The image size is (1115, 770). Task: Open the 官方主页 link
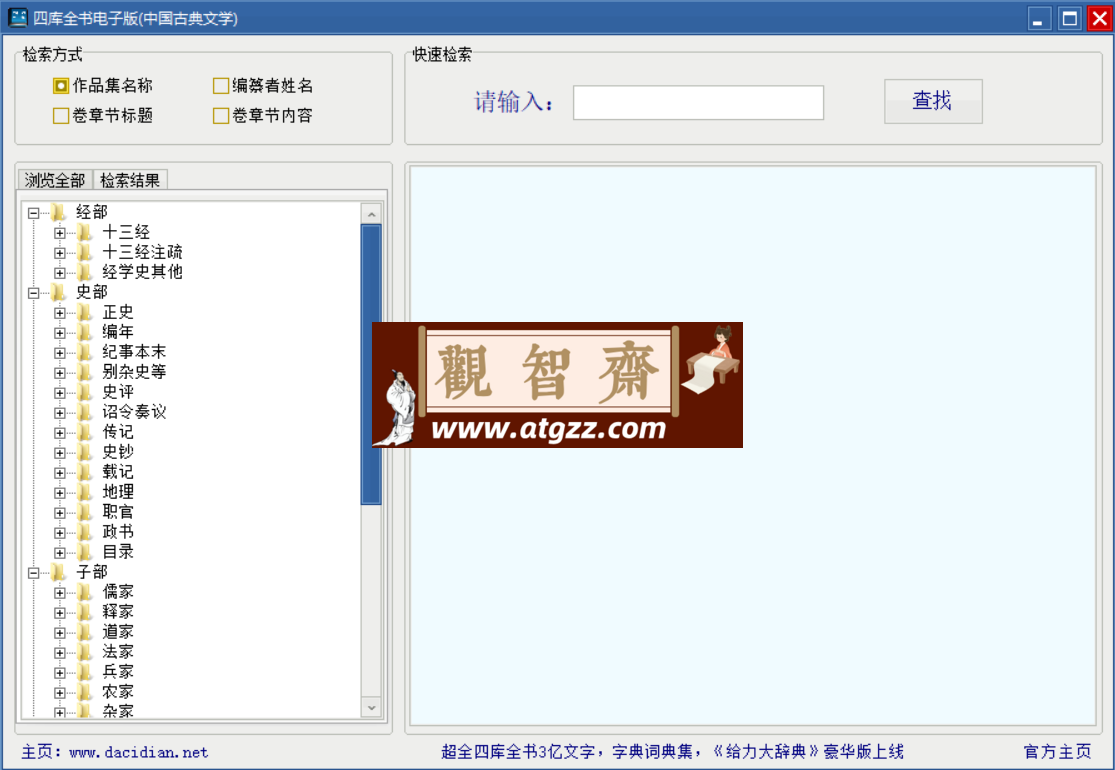click(x=1057, y=752)
